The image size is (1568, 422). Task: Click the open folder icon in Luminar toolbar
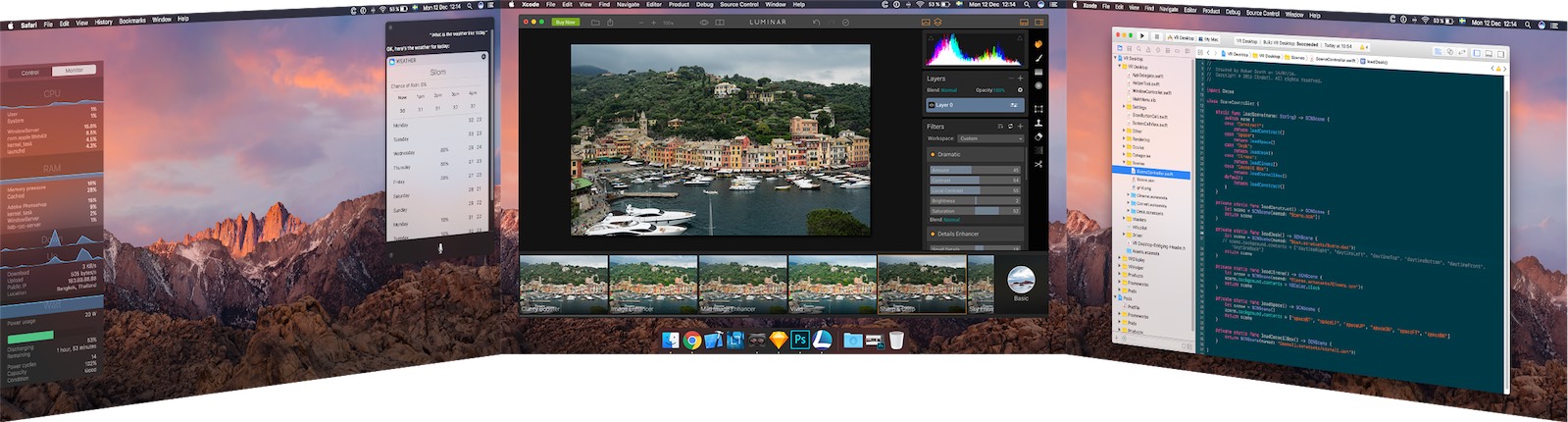click(x=594, y=22)
